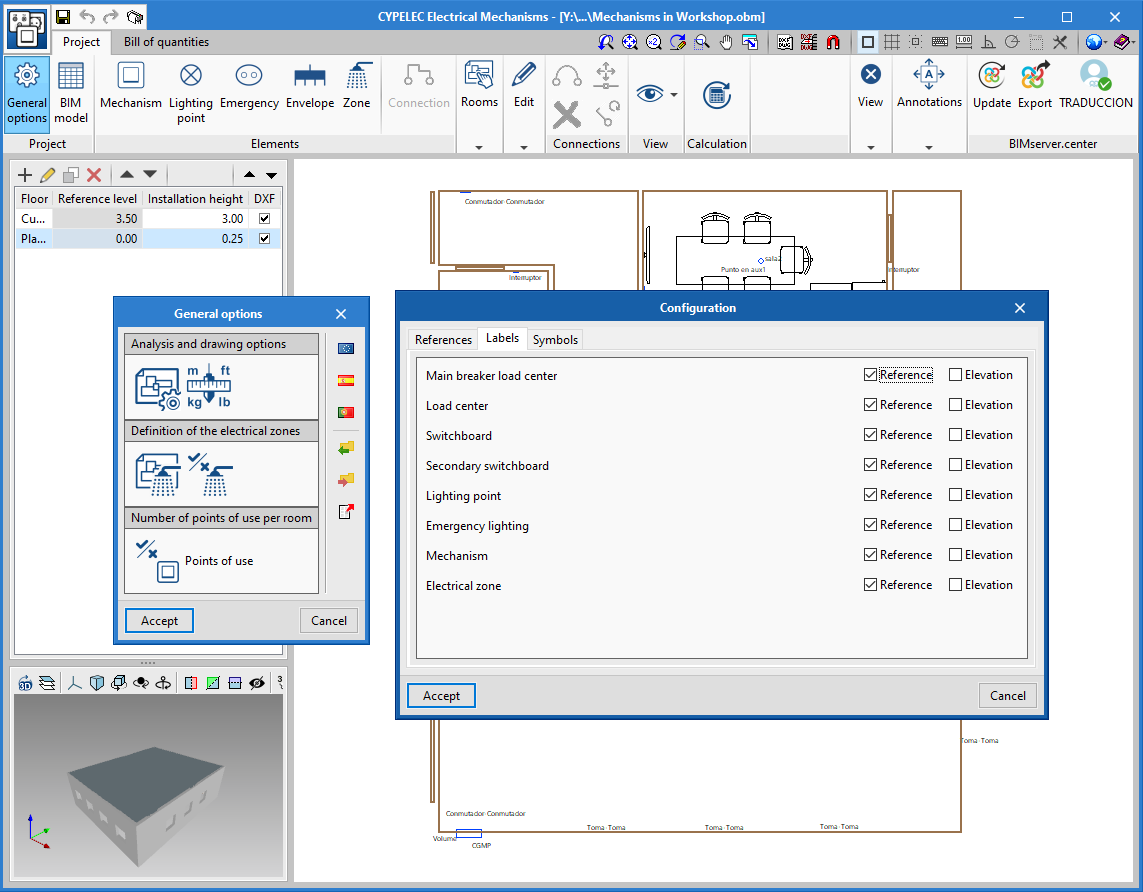
Task: Toggle DXF checkbox for Pla... floor row
Action: click(x=265, y=238)
